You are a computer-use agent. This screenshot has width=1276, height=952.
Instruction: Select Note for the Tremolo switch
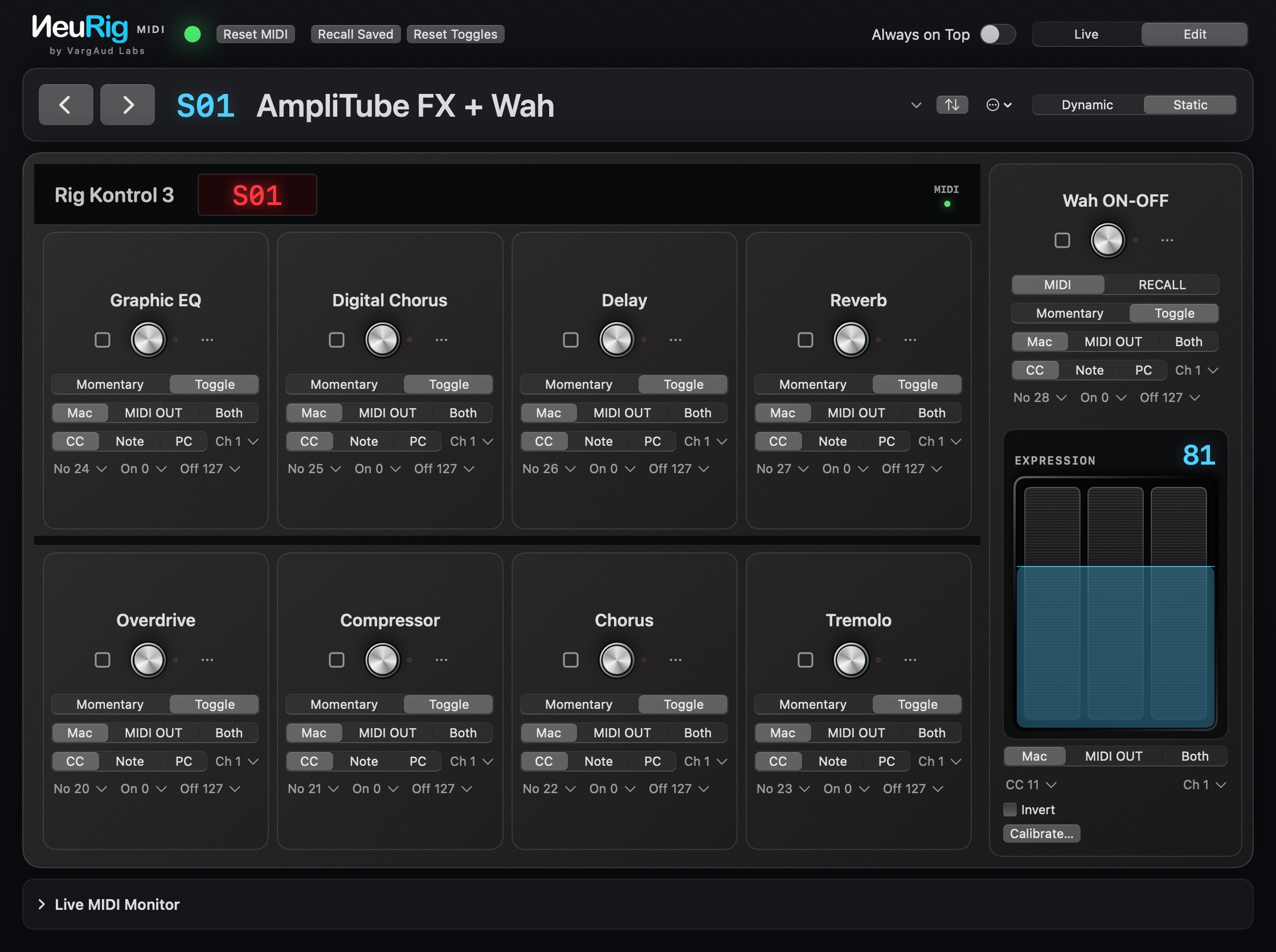pyautogui.click(x=833, y=762)
